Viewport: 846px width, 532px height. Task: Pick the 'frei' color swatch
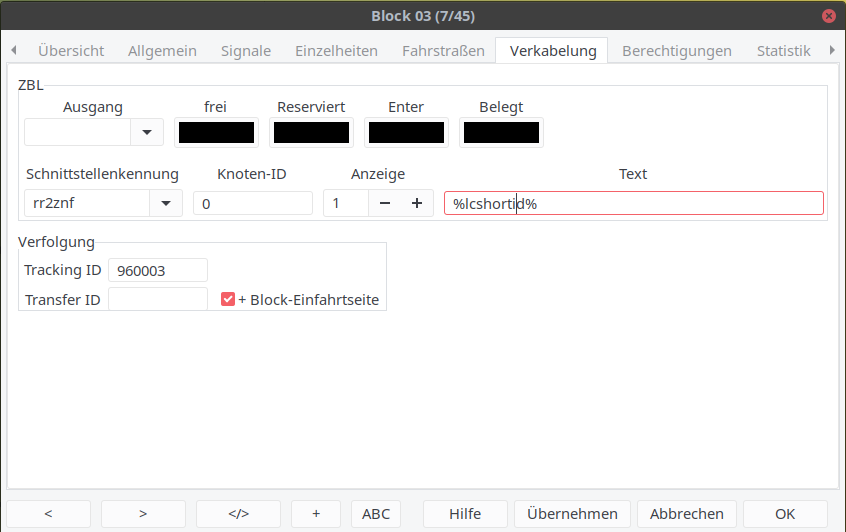pyautogui.click(x=216, y=132)
